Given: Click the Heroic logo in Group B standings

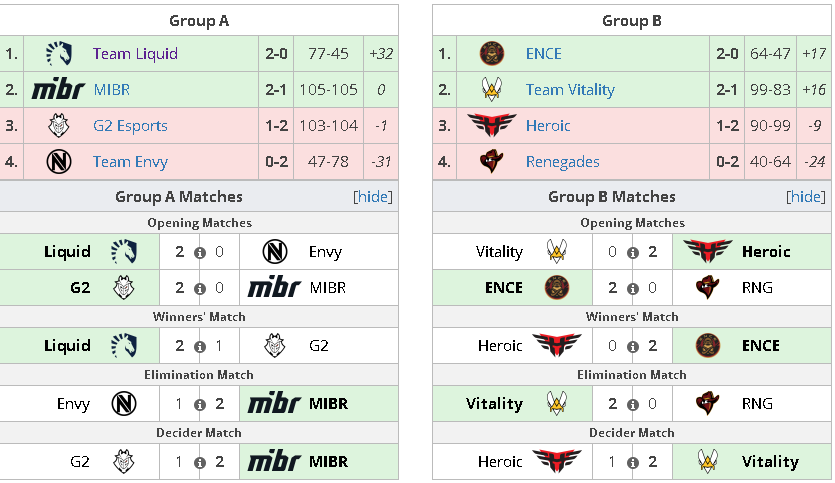Looking at the screenshot, I should point(491,126).
